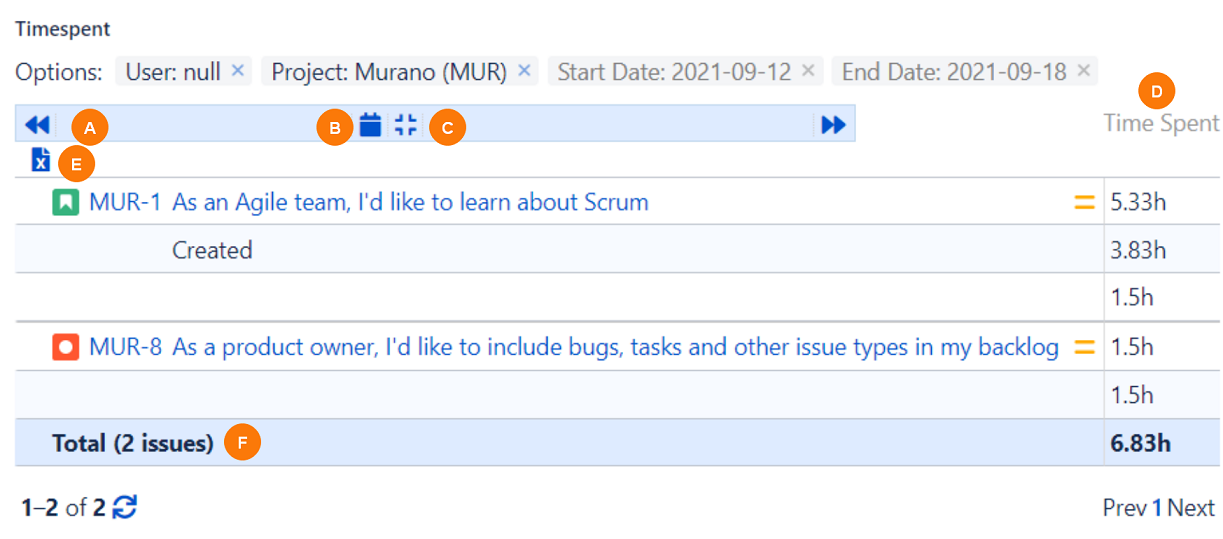Viewport: 1223px width, 539px height.
Task: Open the MUR-1 issue key link
Action: tap(125, 203)
